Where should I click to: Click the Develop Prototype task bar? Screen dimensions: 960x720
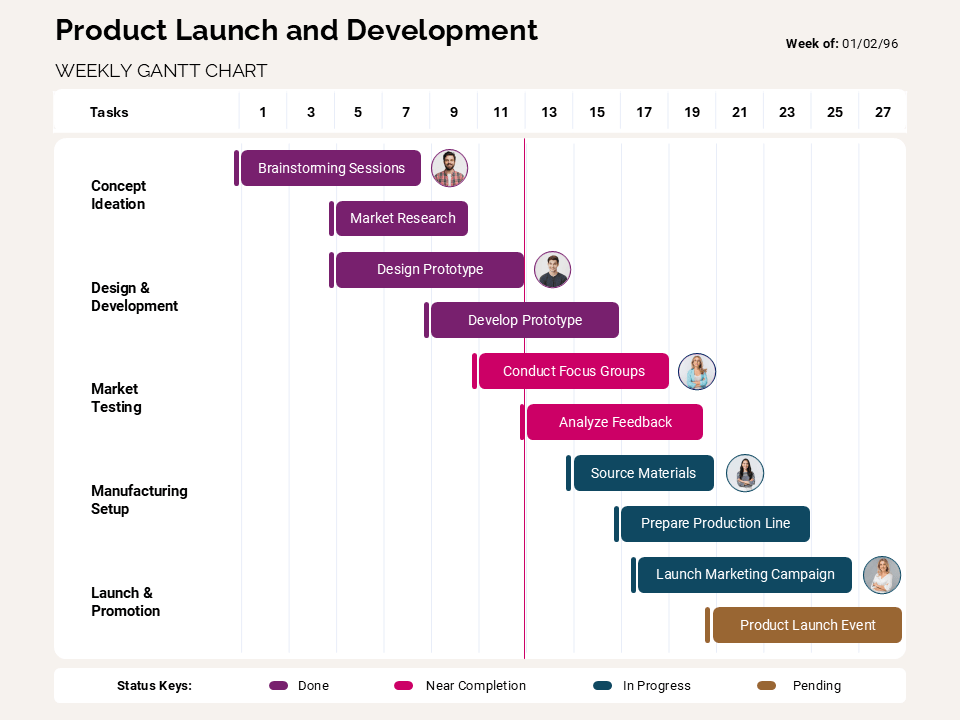pyautogui.click(x=523, y=320)
